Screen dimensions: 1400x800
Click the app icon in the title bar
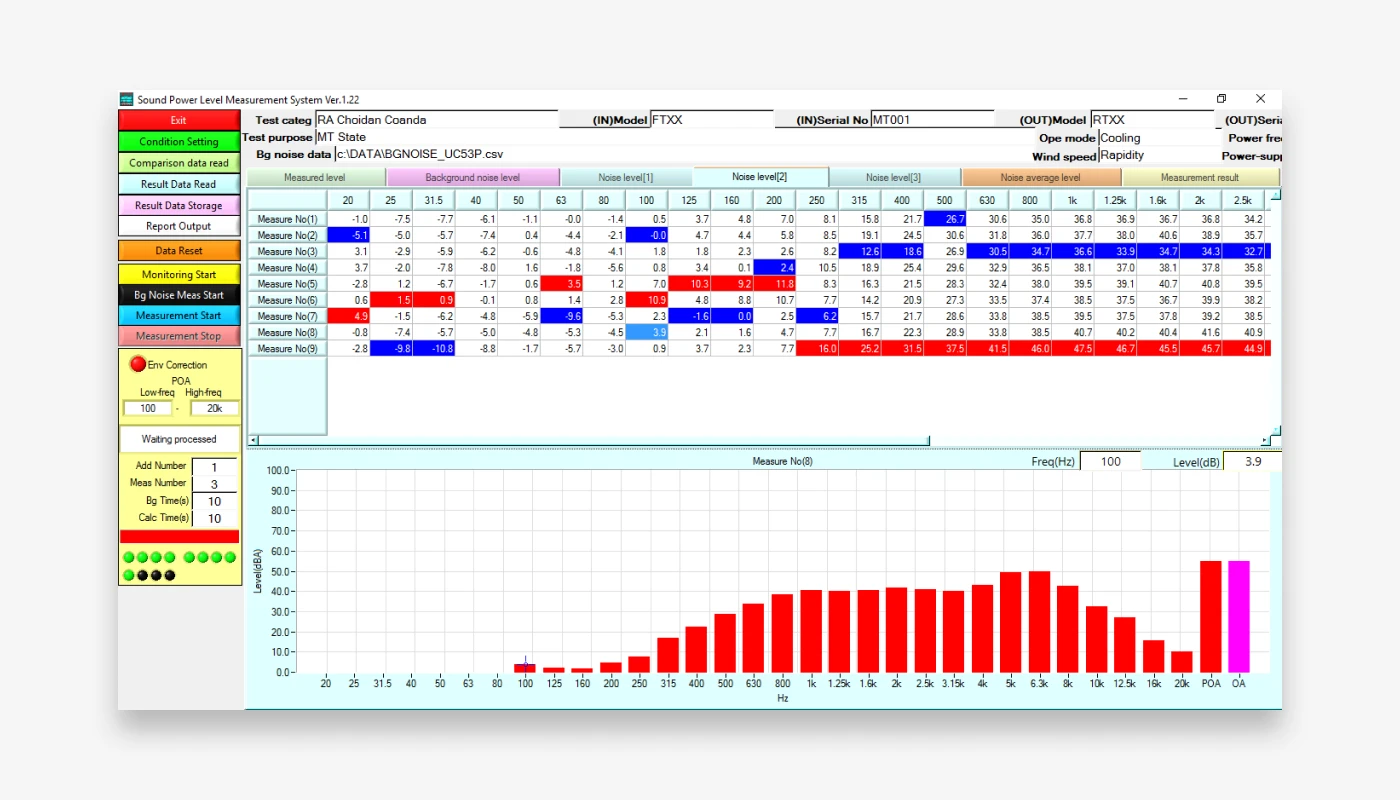[127, 100]
